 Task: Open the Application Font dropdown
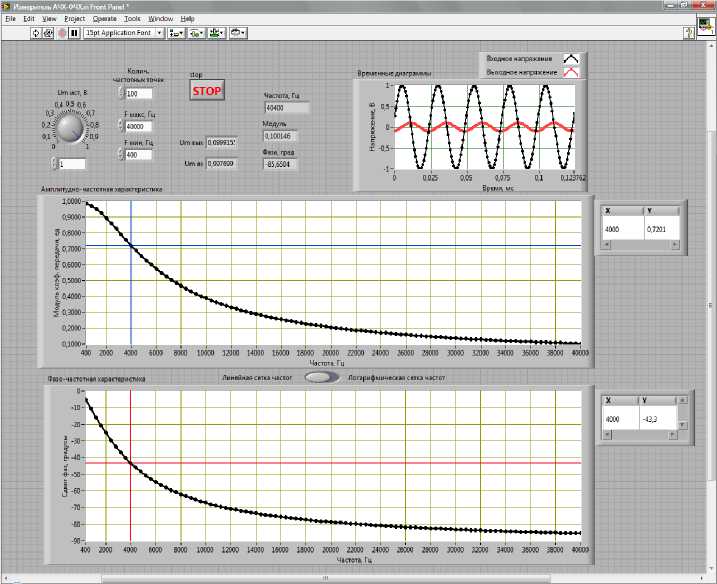(124, 33)
